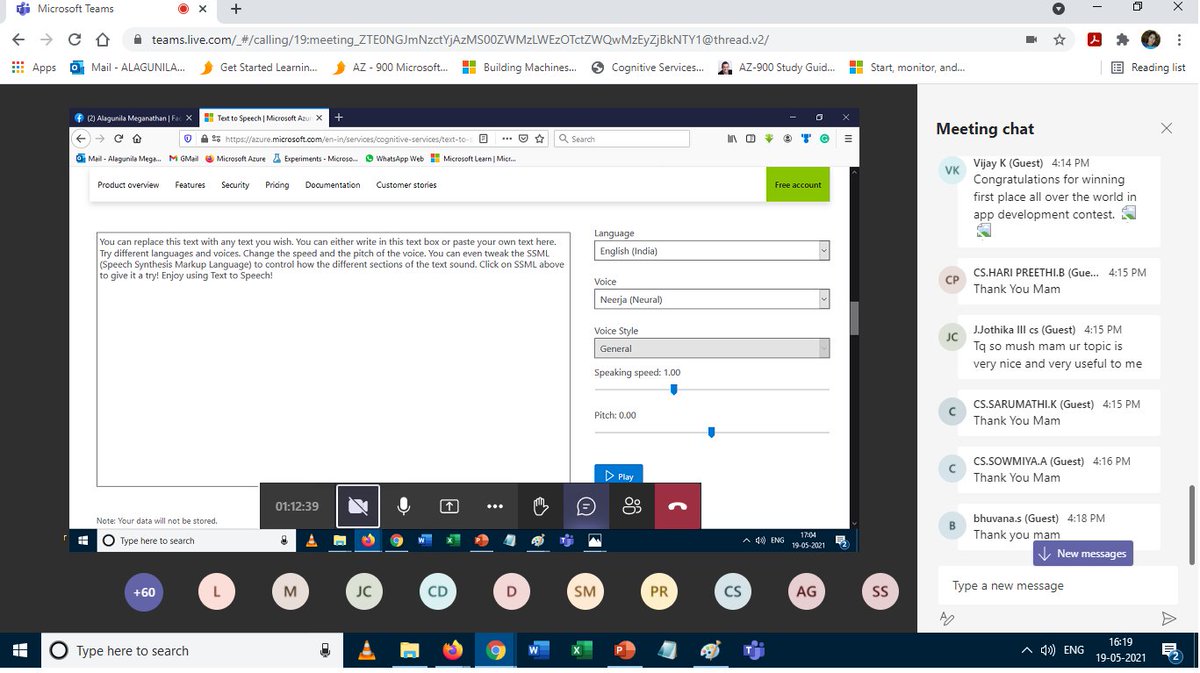Open Chrome profile avatar
The image size is (1200, 673).
point(1151,40)
